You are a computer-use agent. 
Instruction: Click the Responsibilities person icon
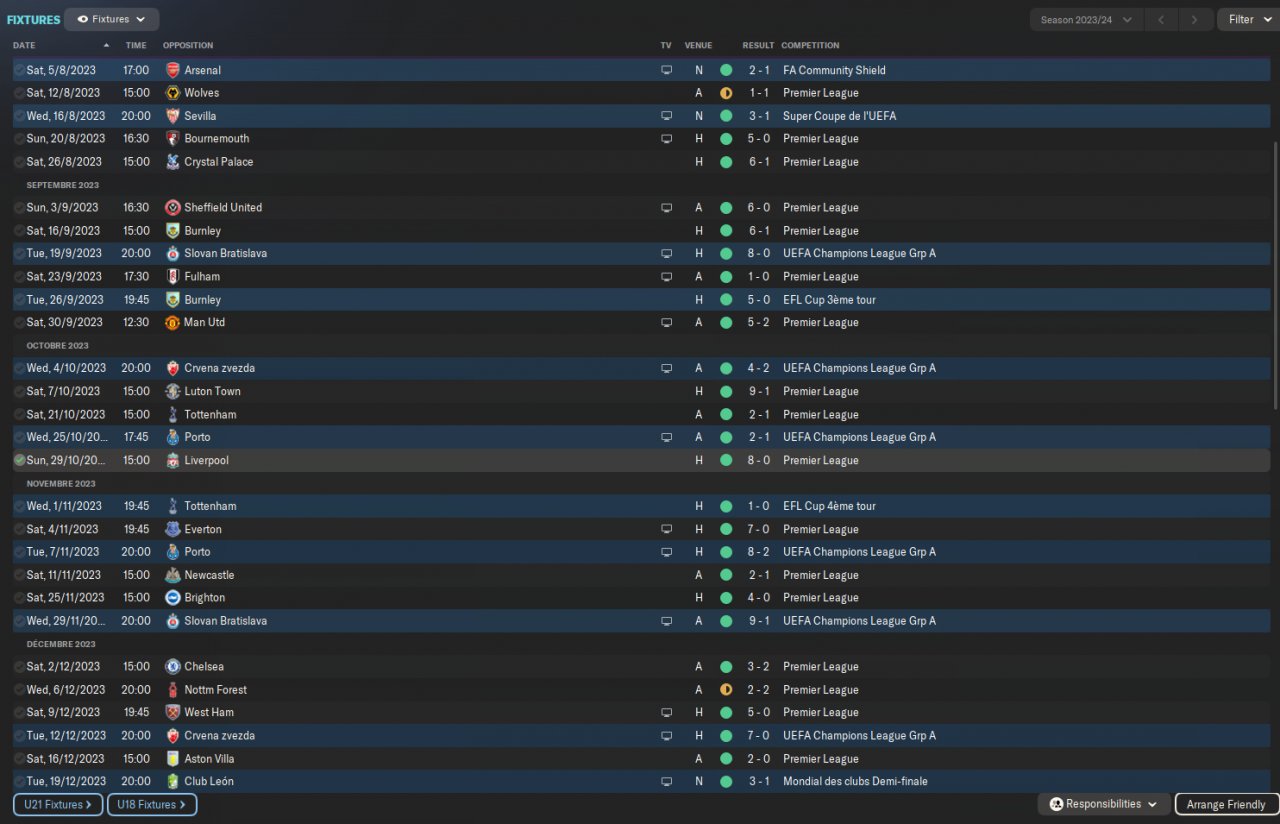[x=1056, y=804]
